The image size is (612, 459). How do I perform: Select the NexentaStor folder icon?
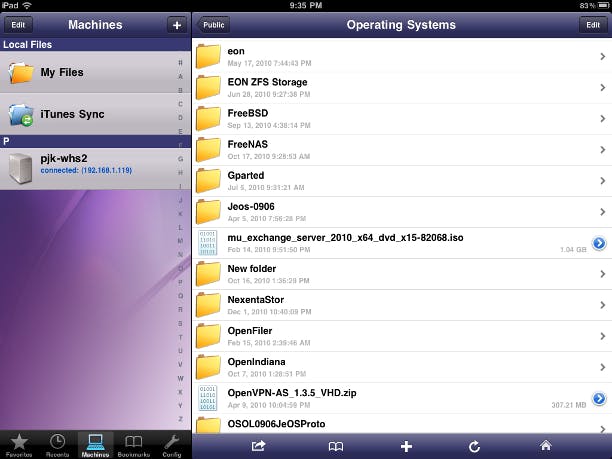click(208, 305)
